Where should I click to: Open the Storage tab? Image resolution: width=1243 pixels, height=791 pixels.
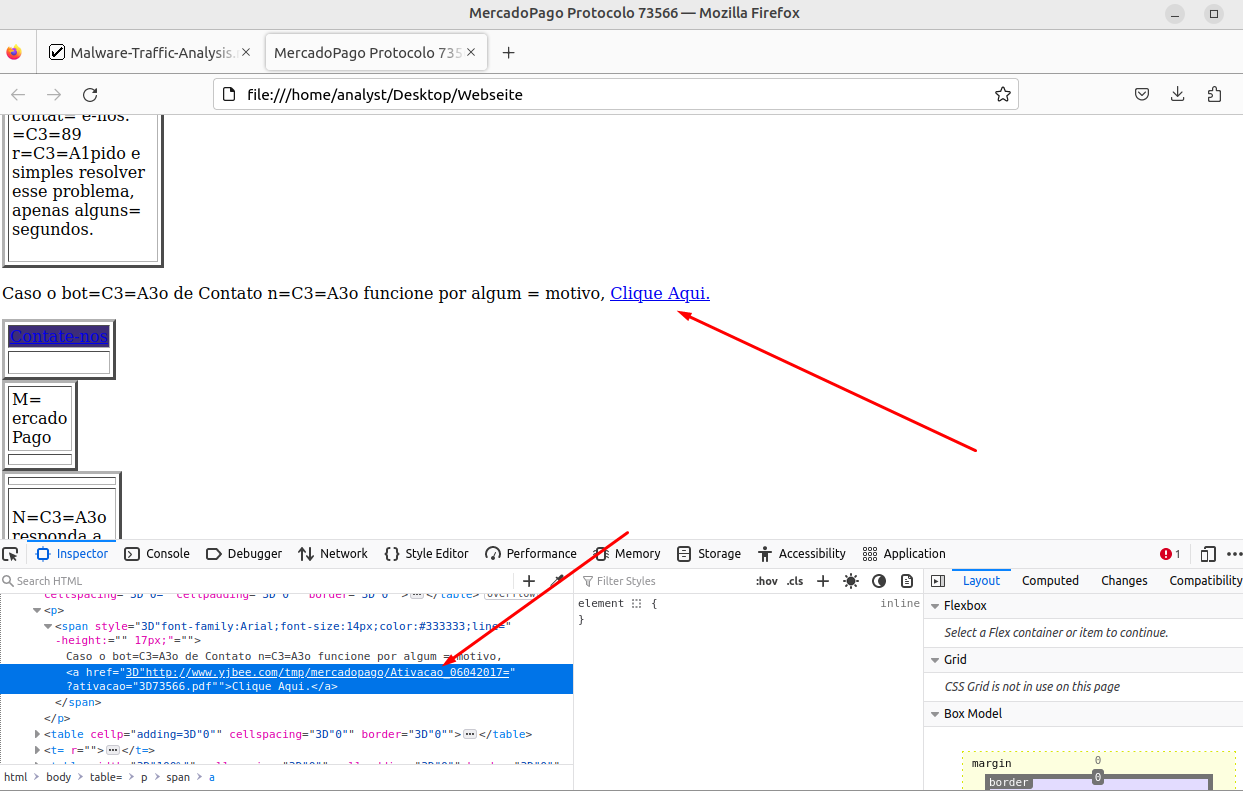[x=709, y=554]
